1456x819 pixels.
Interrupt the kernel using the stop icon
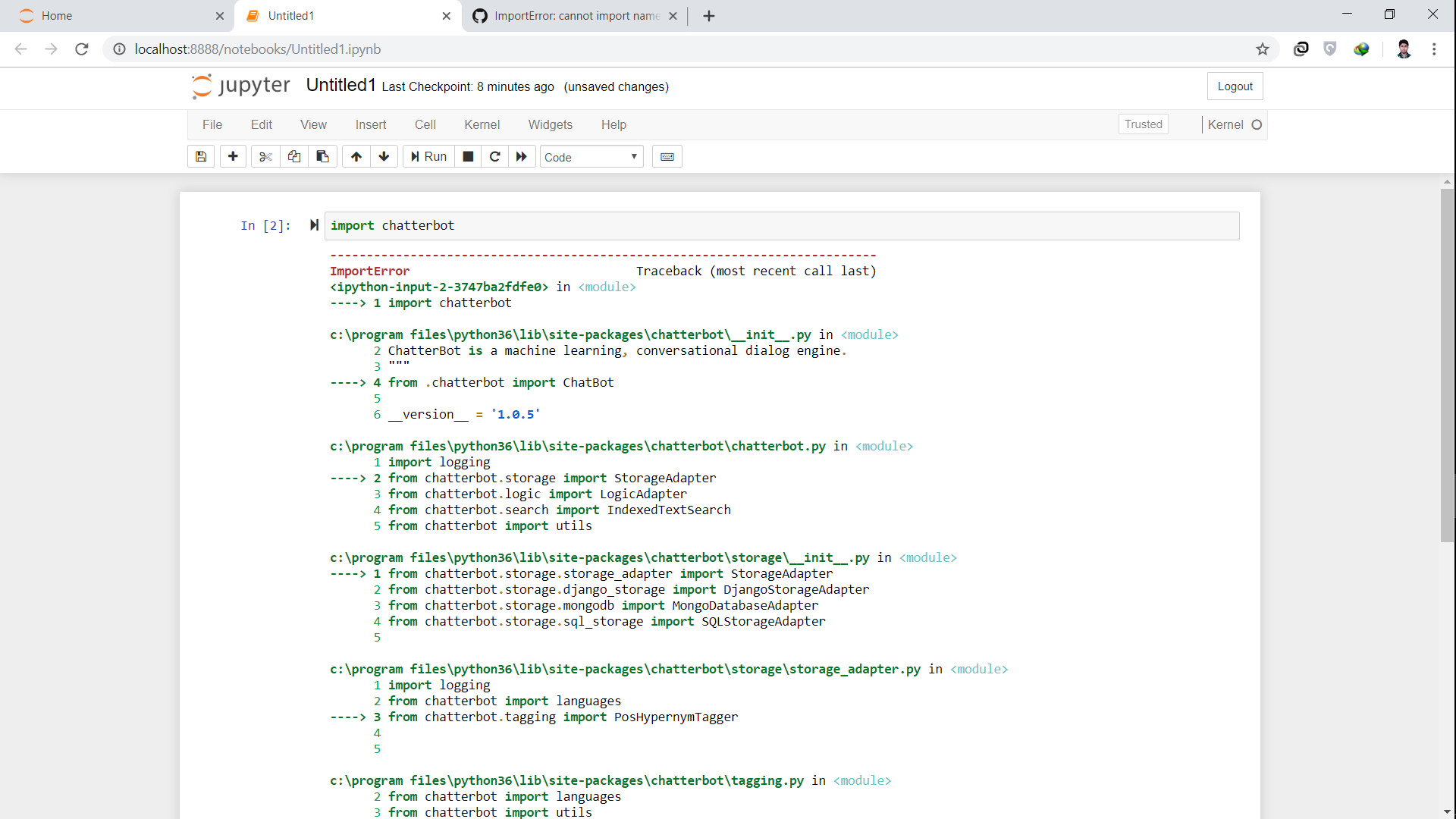[467, 156]
